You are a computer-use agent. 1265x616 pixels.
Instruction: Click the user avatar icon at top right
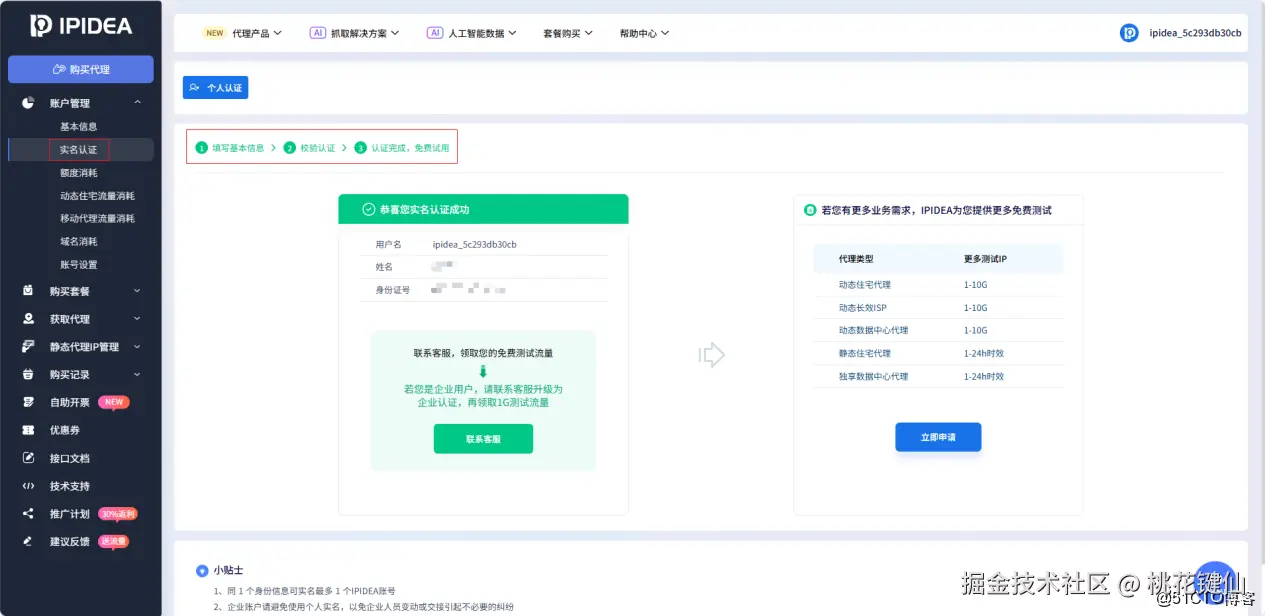1129,33
